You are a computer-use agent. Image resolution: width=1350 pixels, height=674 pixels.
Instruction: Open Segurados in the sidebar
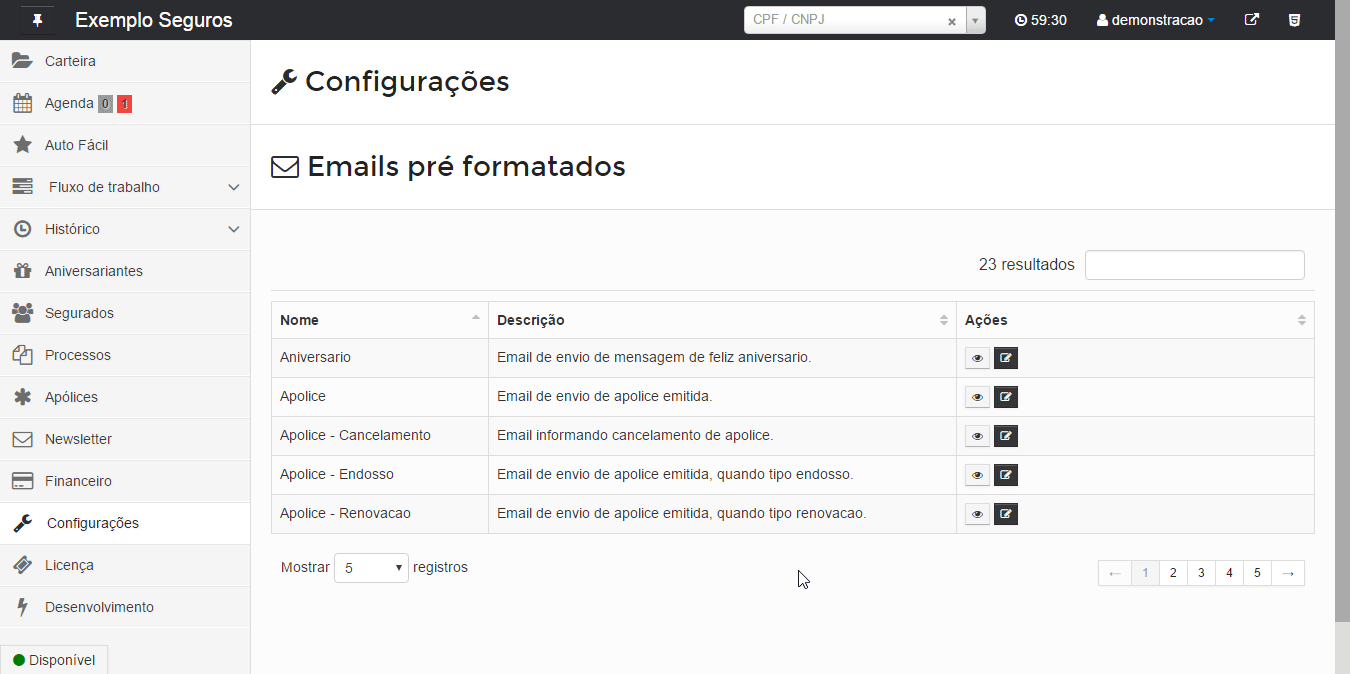click(x=125, y=313)
